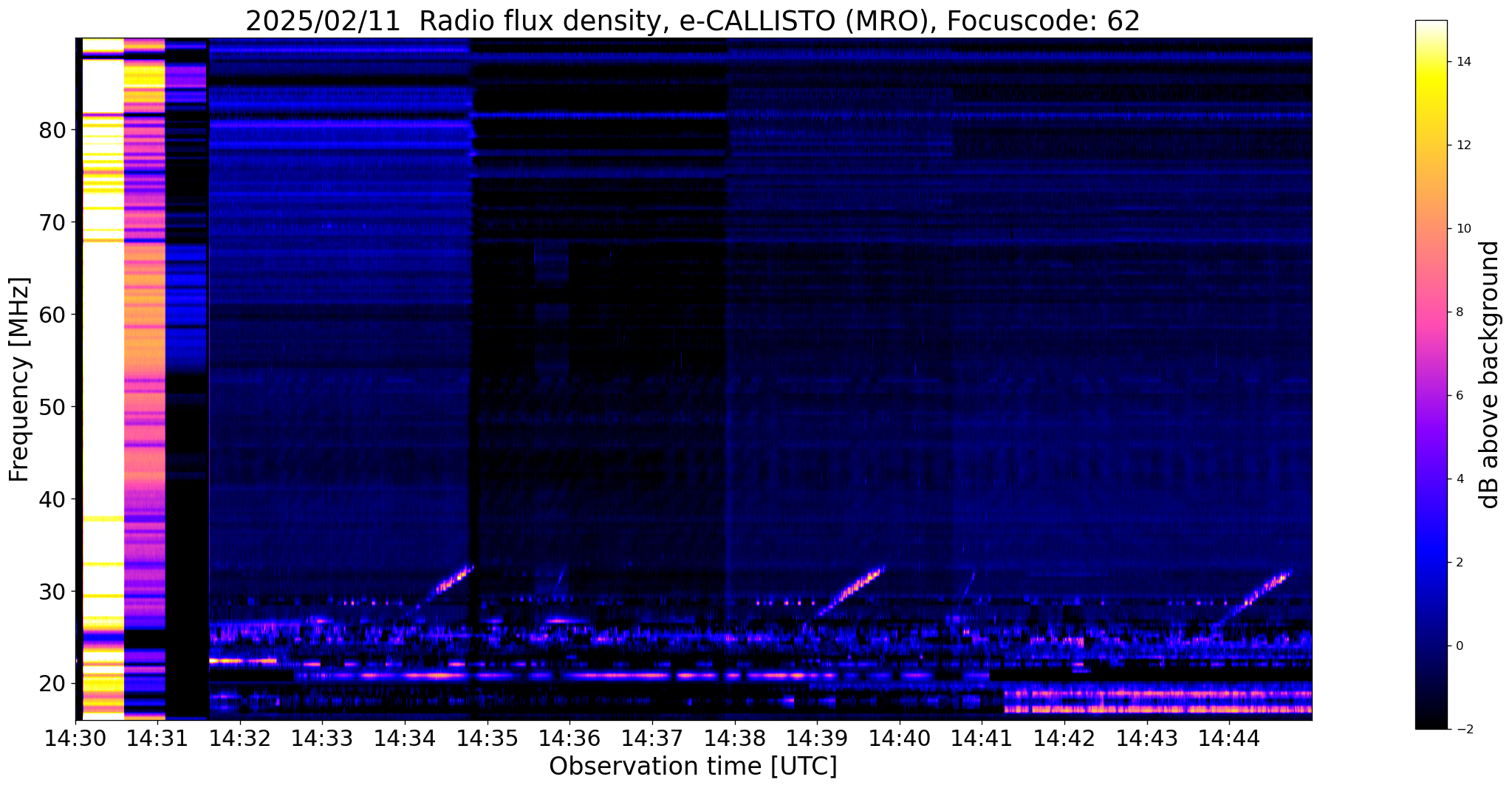Click the 14:35 time tick label

coord(487,737)
